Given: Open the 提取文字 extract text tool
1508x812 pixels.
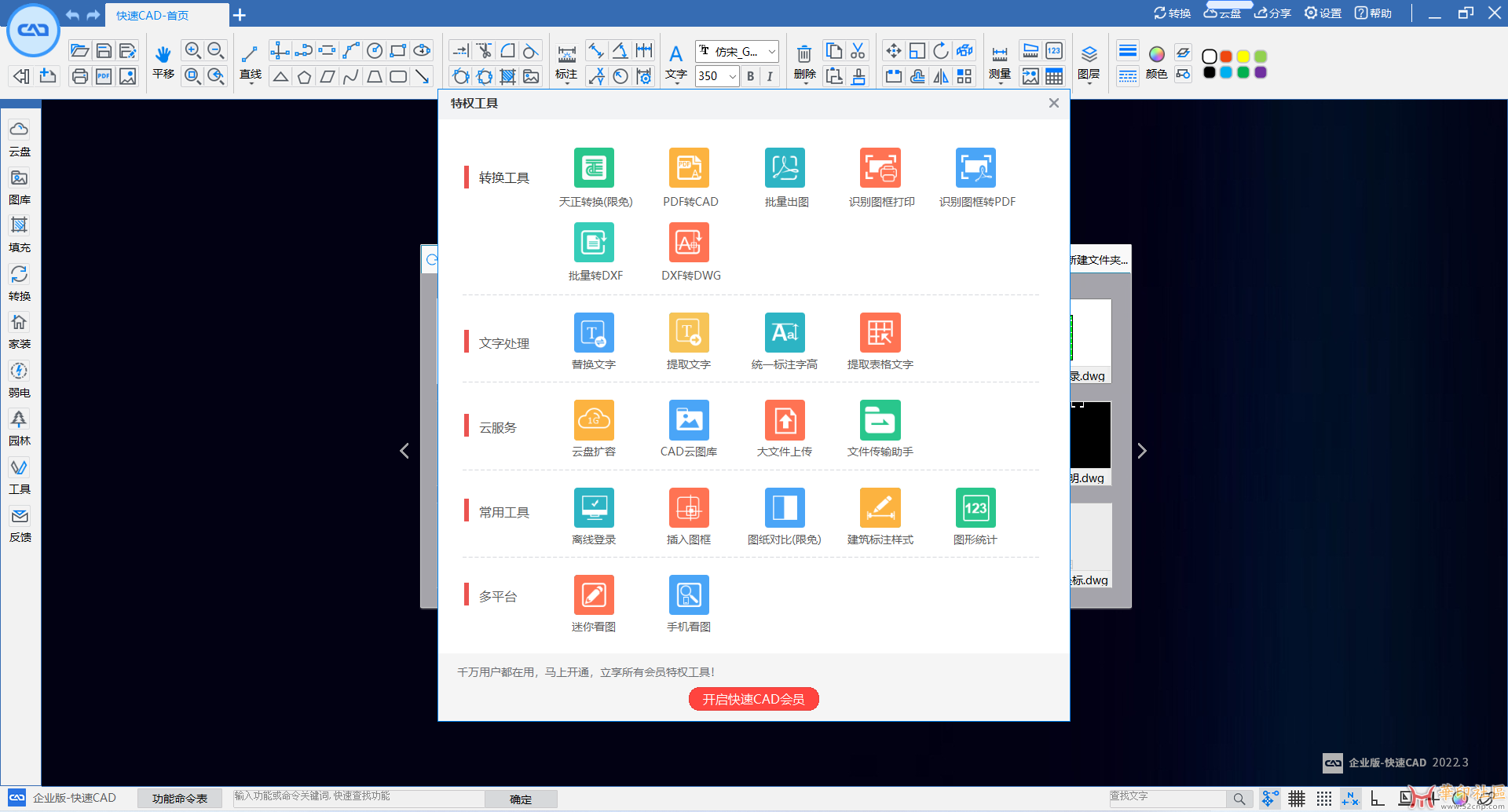Looking at the screenshot, I should [690, 342].
